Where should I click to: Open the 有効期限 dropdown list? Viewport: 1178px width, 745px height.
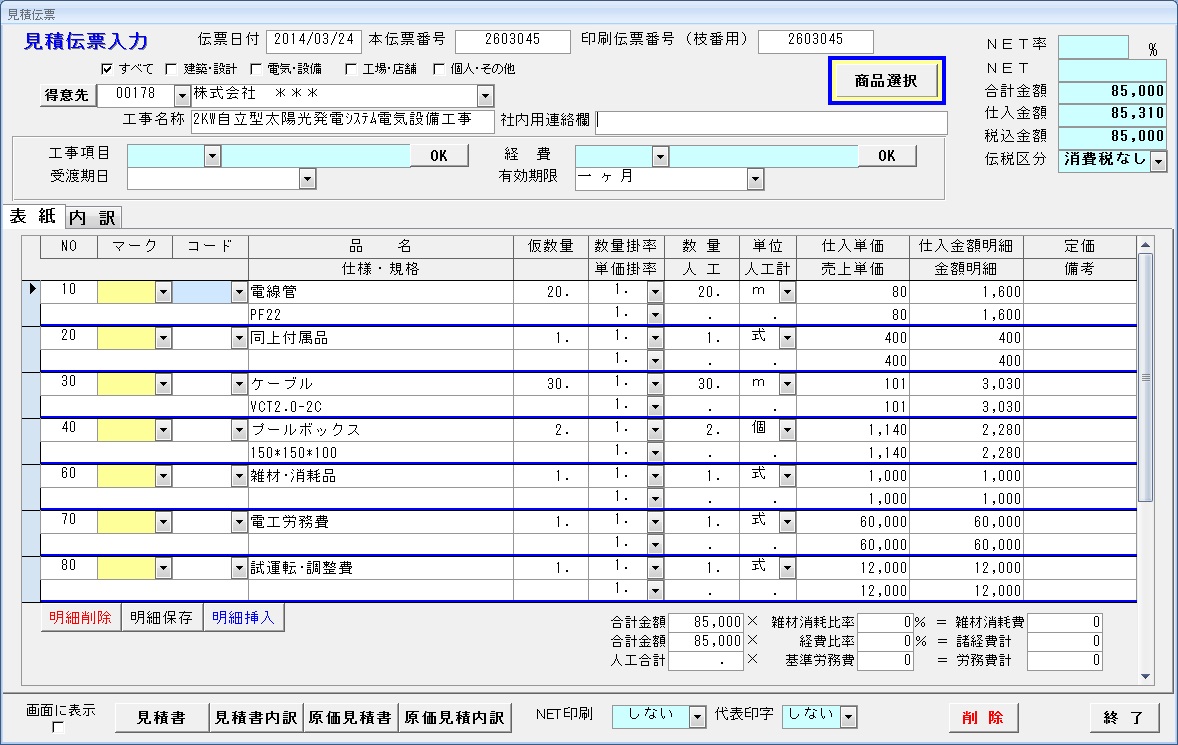756,179
